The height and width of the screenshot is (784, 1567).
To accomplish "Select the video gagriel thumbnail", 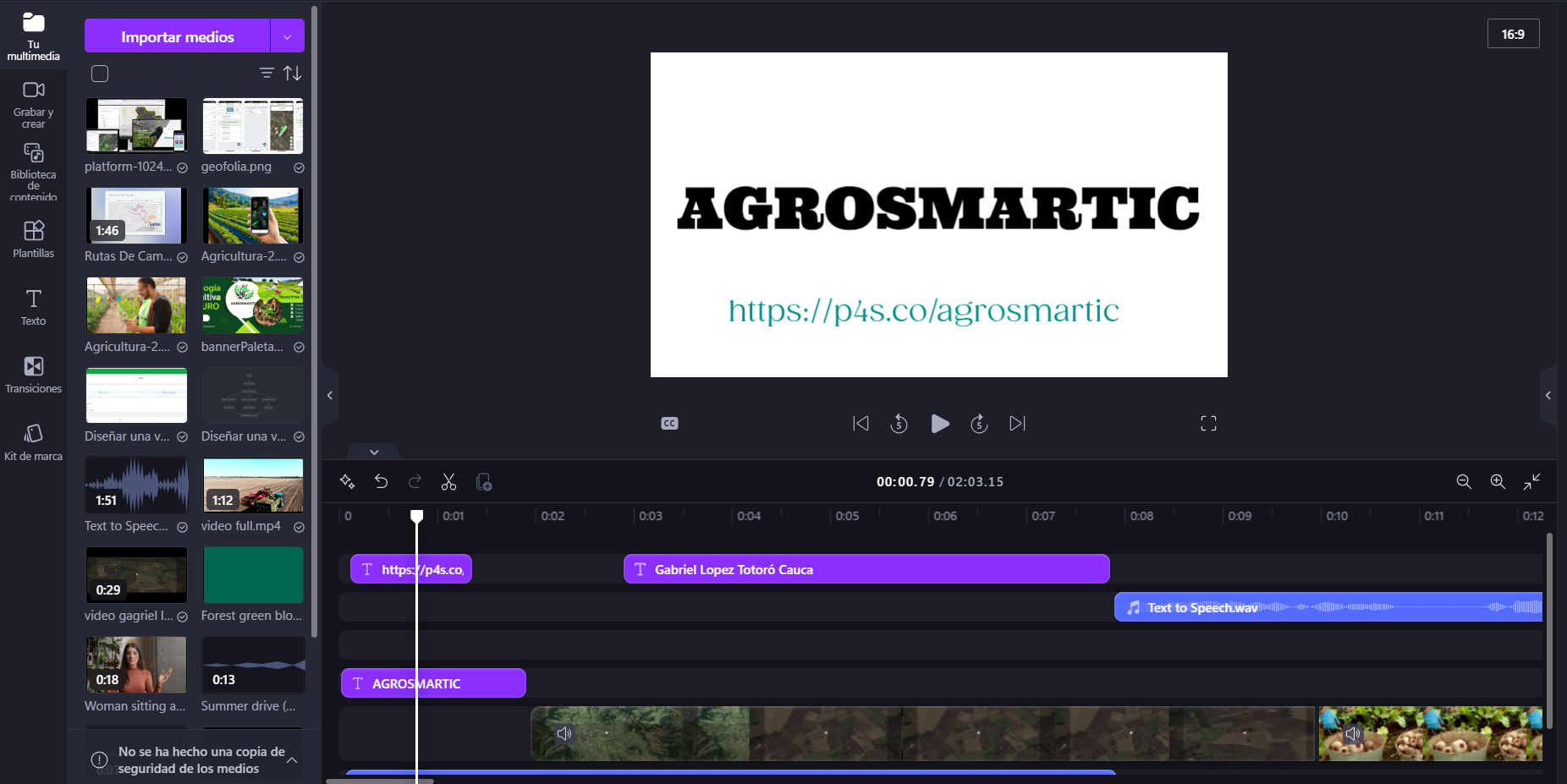I will 136,575.
